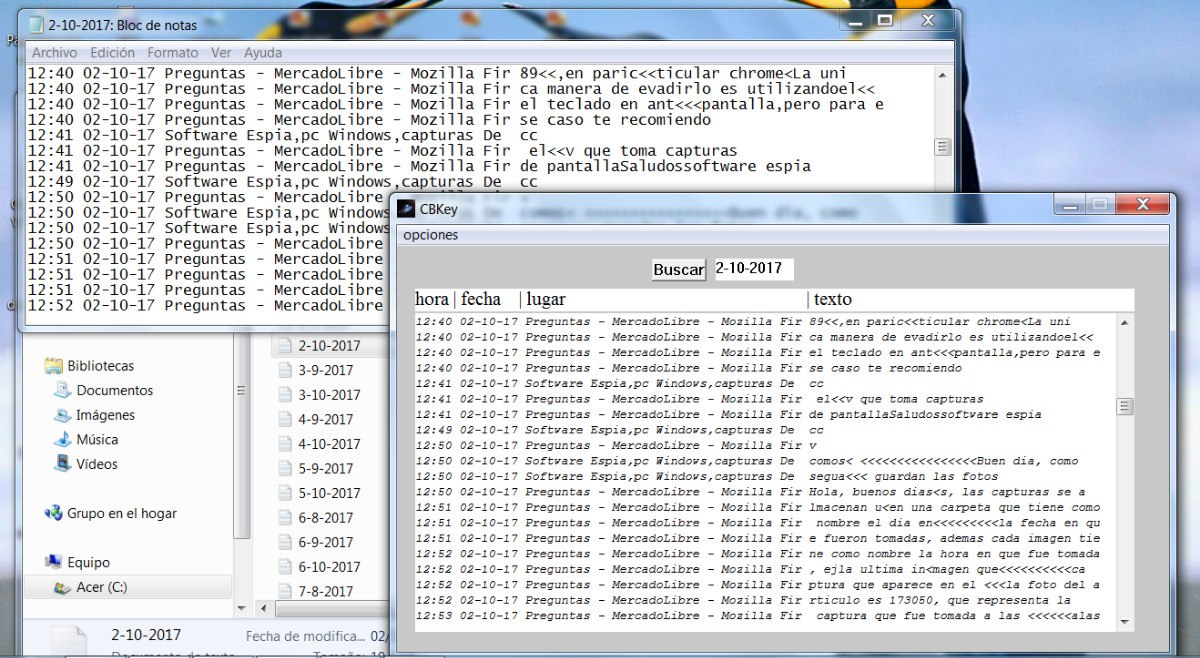Click the Bibliotecas folder icon
The width and height of the screenshot is (1200, 658).
point(54,366)
